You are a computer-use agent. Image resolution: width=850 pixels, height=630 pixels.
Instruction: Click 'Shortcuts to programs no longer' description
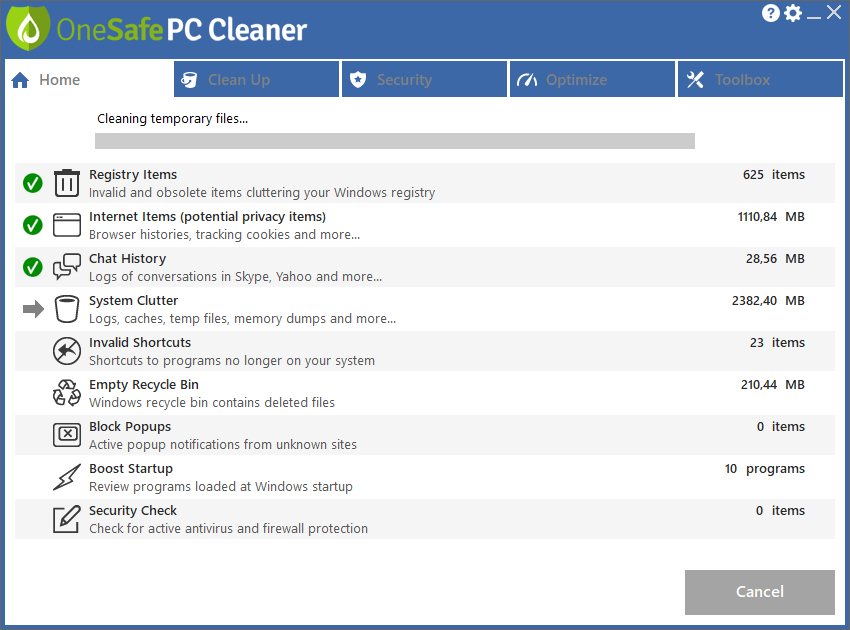click(x=232, y=361)
